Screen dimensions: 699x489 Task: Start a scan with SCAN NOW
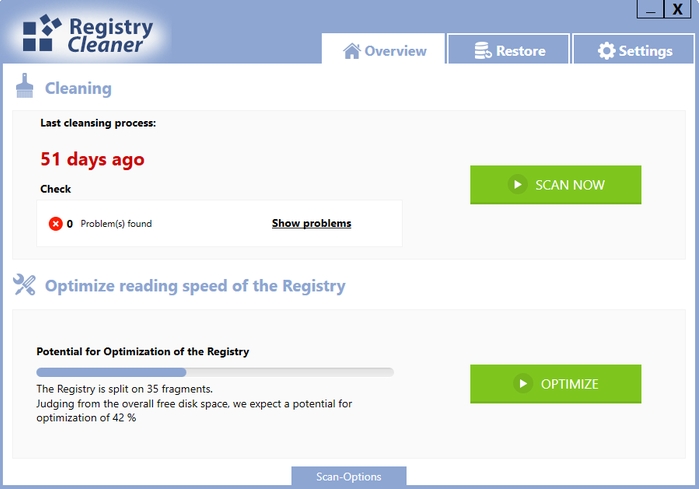(x=555, y=185)
